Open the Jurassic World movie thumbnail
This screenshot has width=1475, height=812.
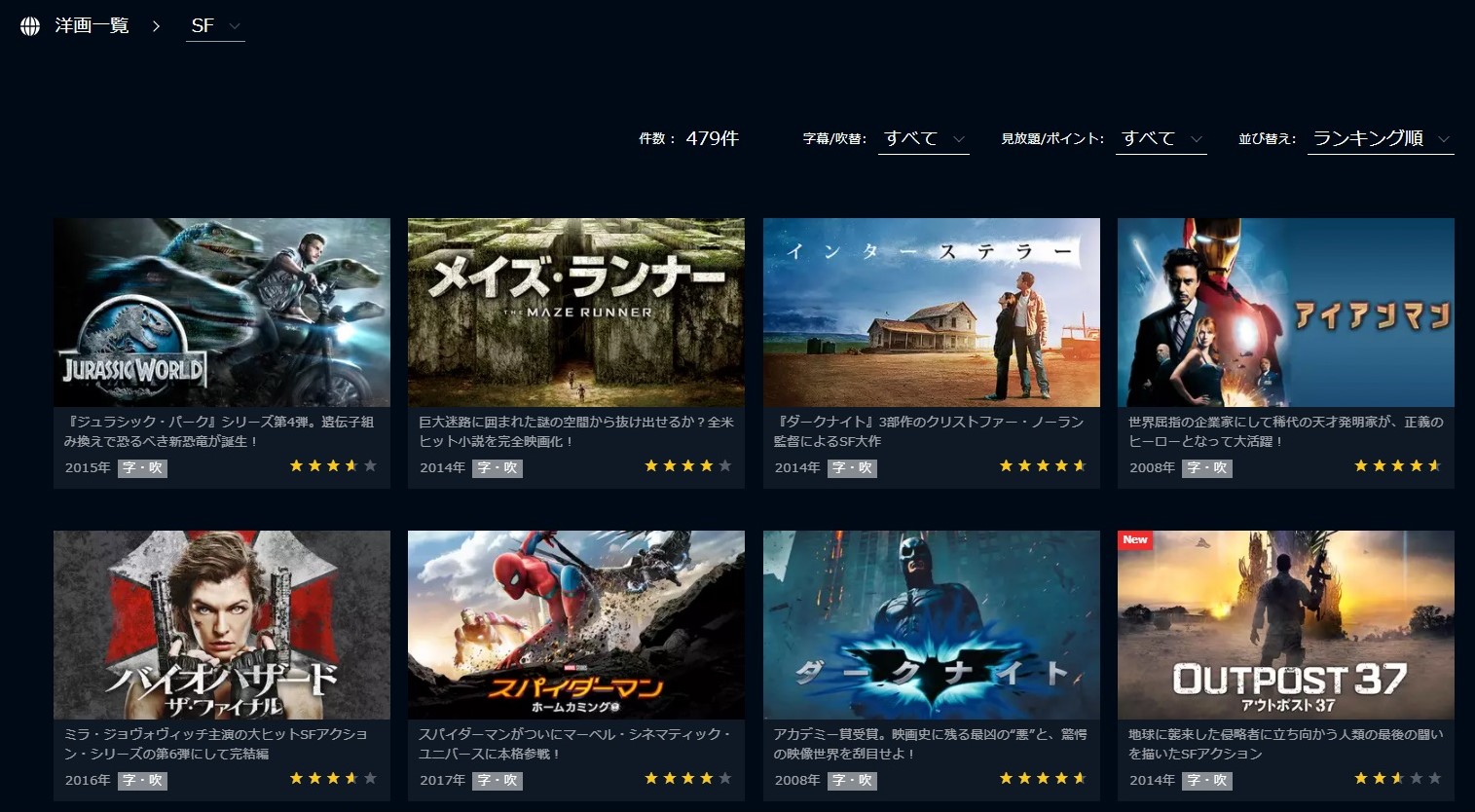click(222, 313)
